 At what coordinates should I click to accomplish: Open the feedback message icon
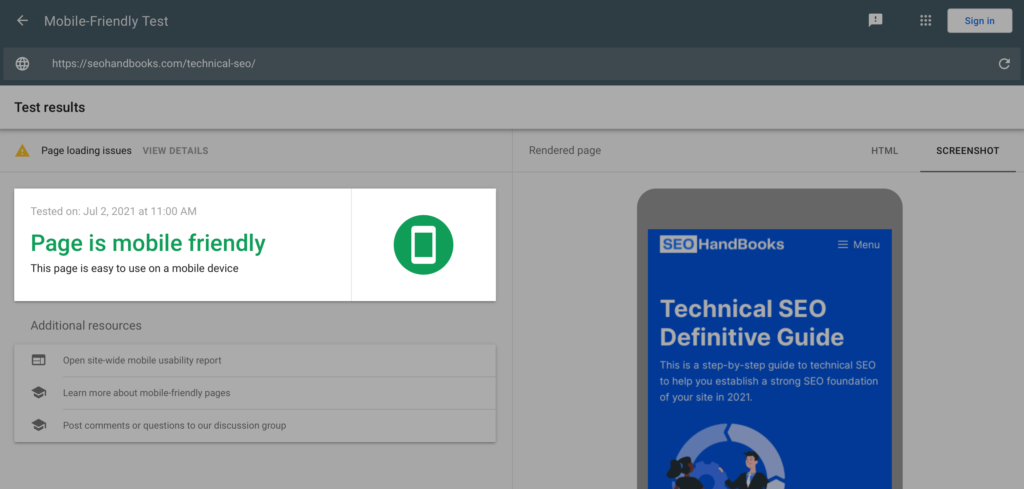coord(875,20)
